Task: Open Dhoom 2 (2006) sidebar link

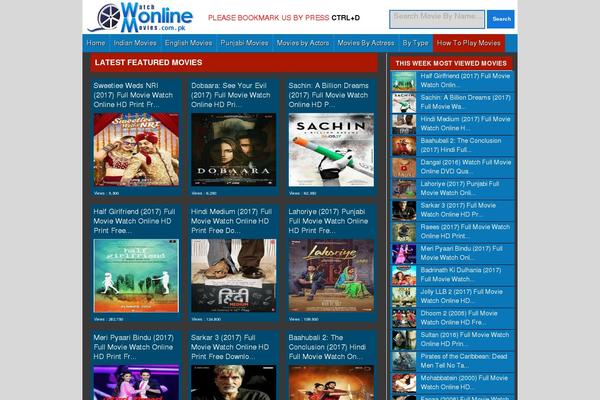Action: click(x=459, y=318)
